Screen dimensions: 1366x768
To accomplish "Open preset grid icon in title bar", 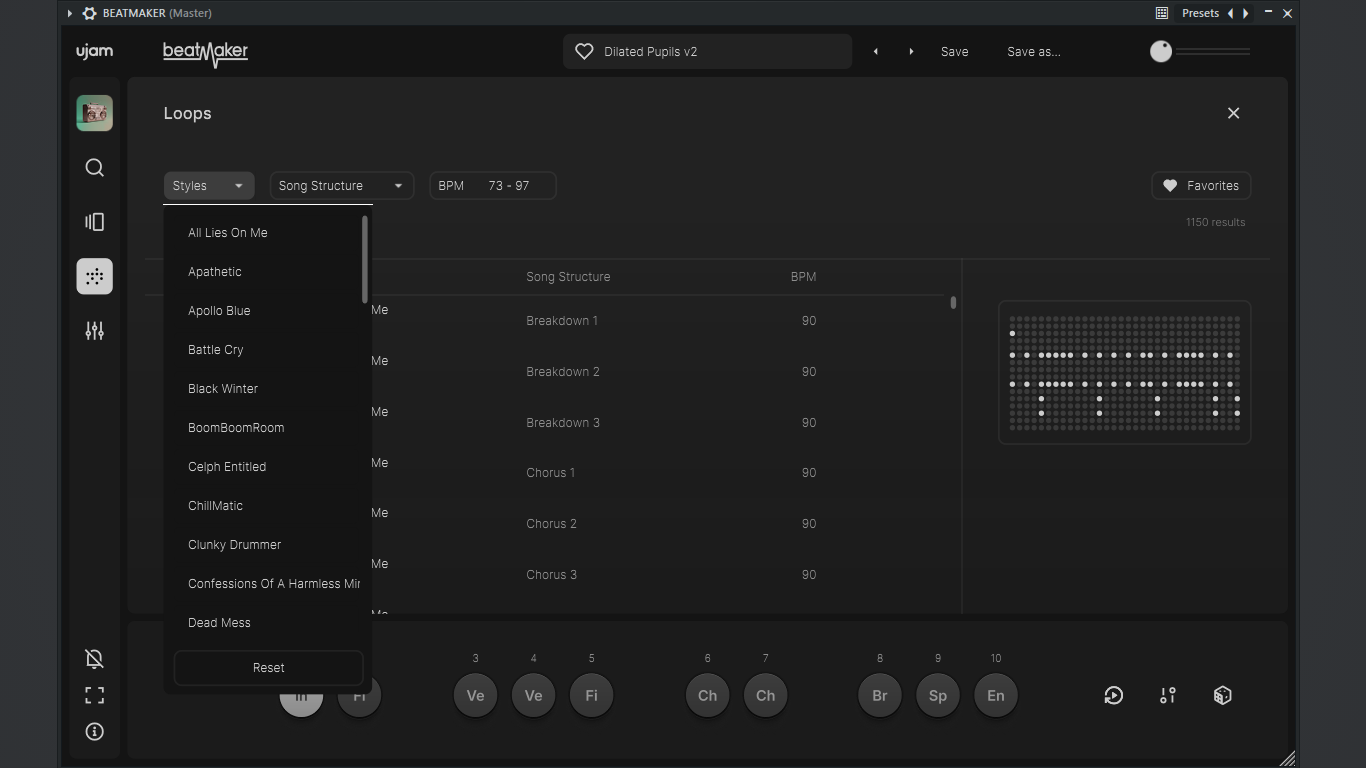I will pos(1162,13).
